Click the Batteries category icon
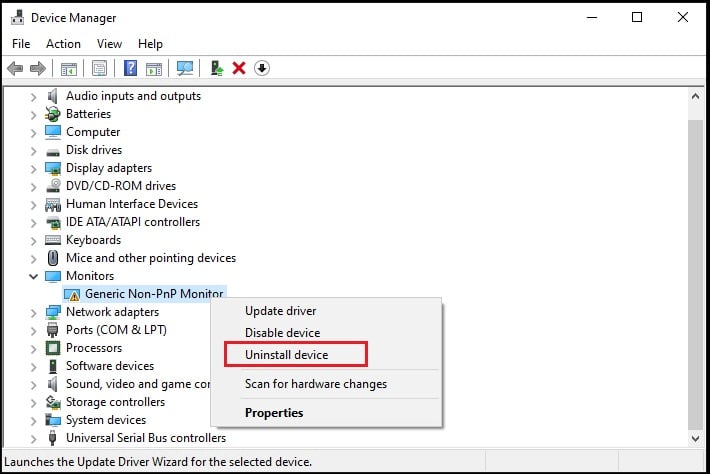This screenshot has width=710, height=474. pos(53,114)
